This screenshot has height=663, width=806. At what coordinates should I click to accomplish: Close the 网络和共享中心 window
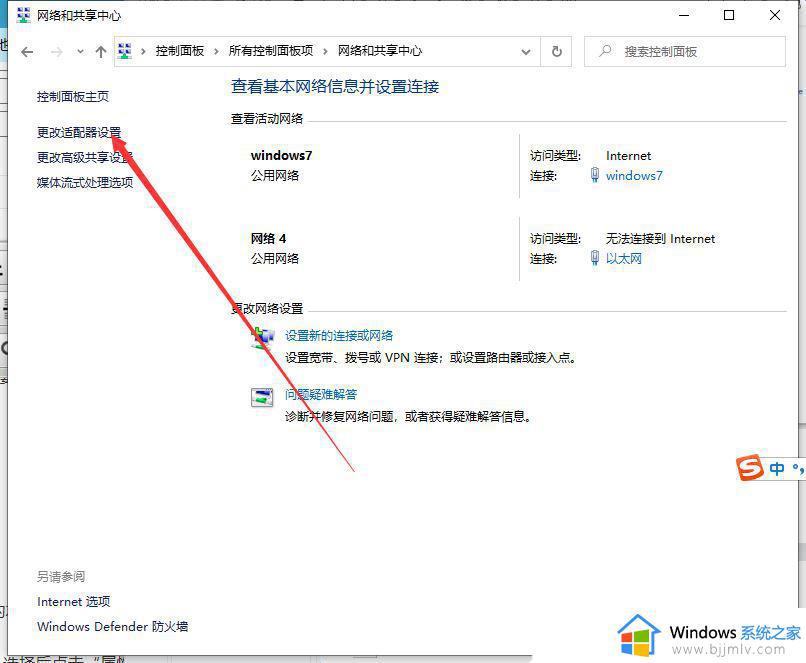point(775,15)
